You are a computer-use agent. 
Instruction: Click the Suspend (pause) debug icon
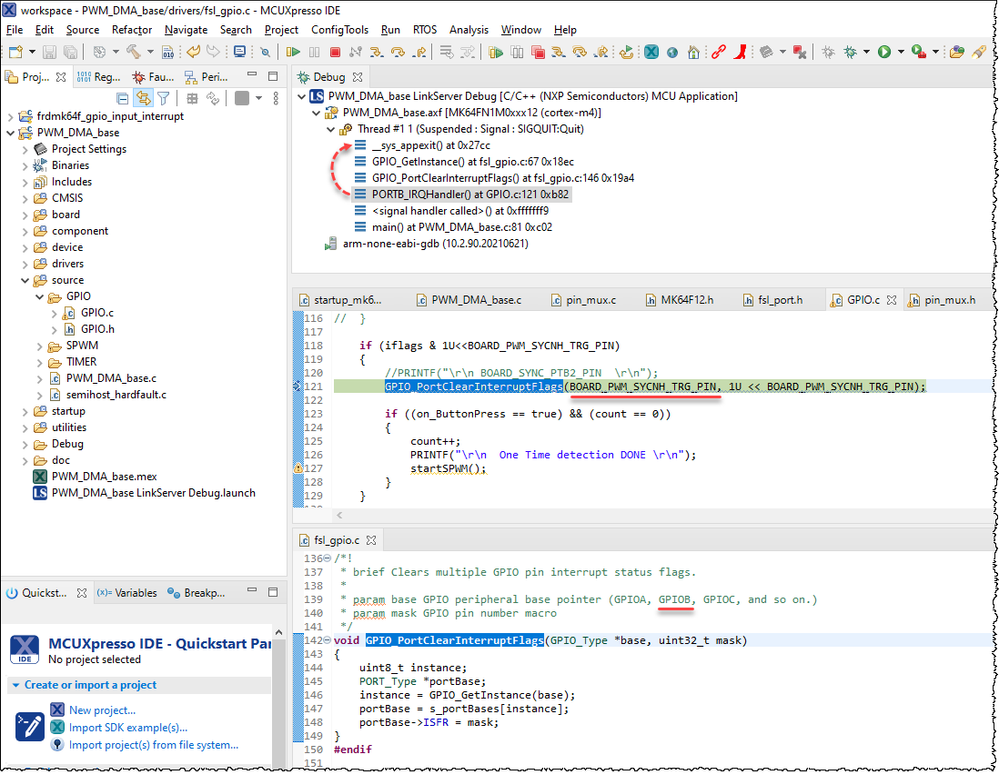(x=314, y=52)
